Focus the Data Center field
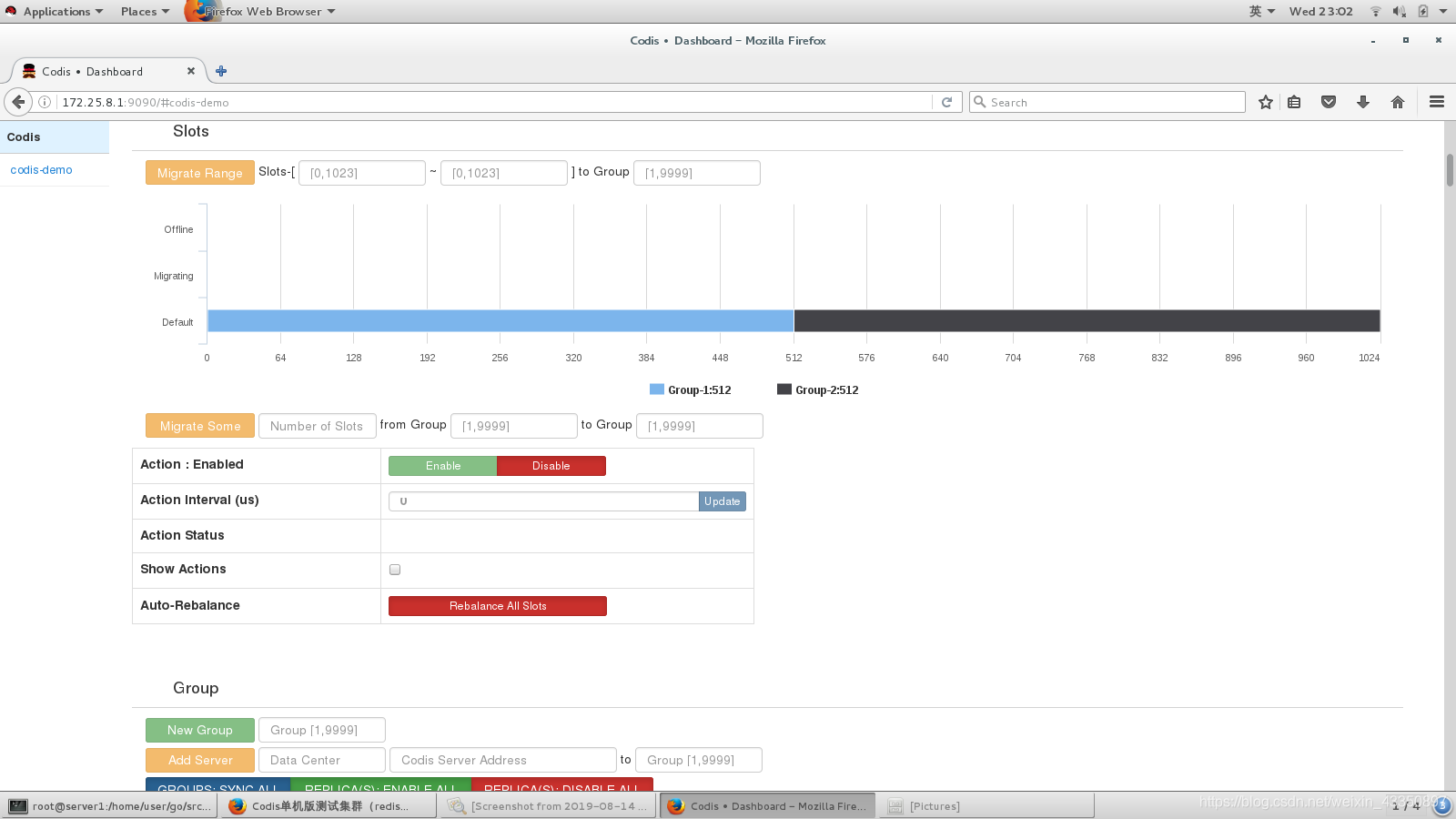1456x819 pixels. 322,760
